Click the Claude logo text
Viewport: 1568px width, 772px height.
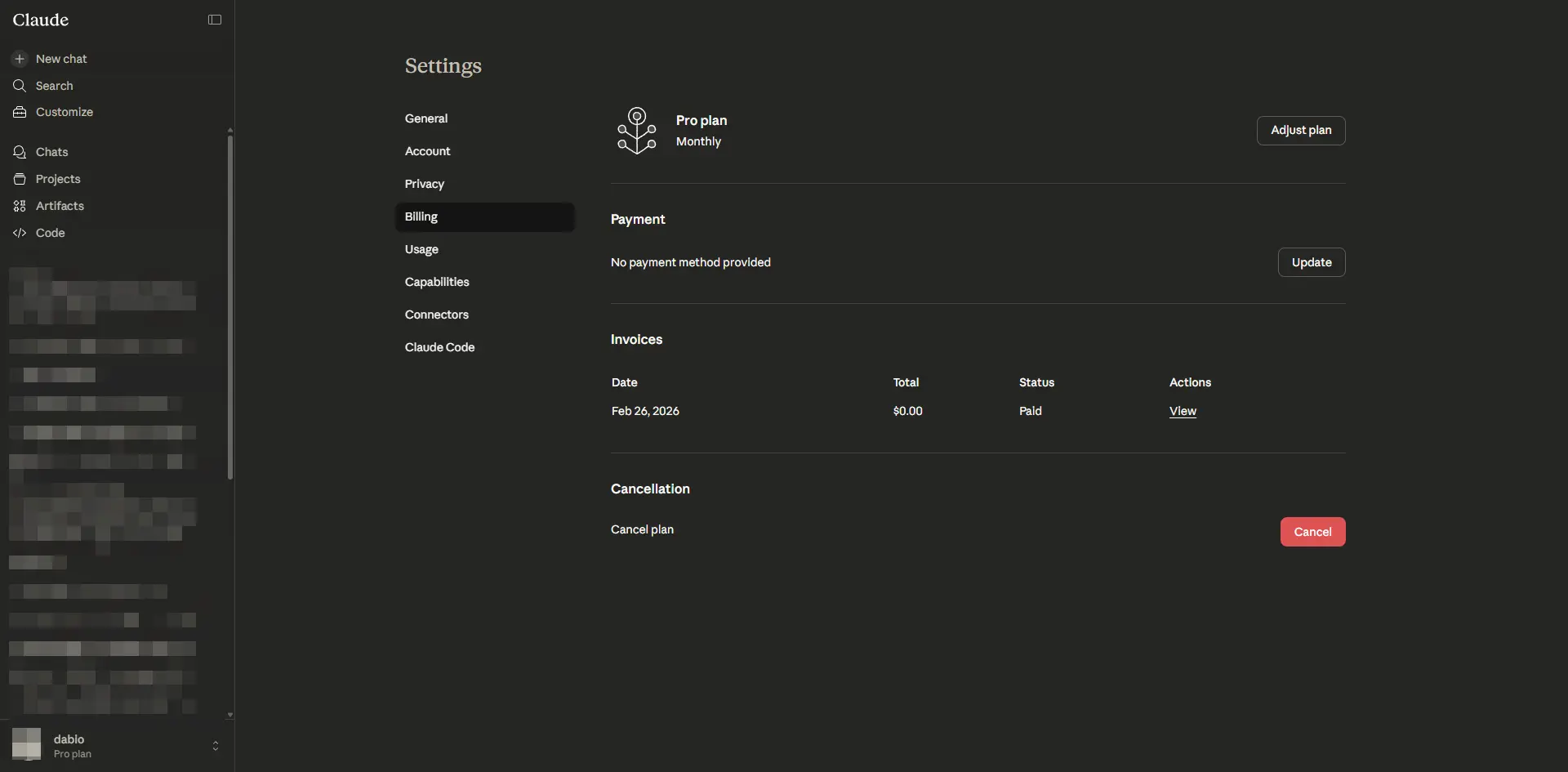(x=41, y=20)
